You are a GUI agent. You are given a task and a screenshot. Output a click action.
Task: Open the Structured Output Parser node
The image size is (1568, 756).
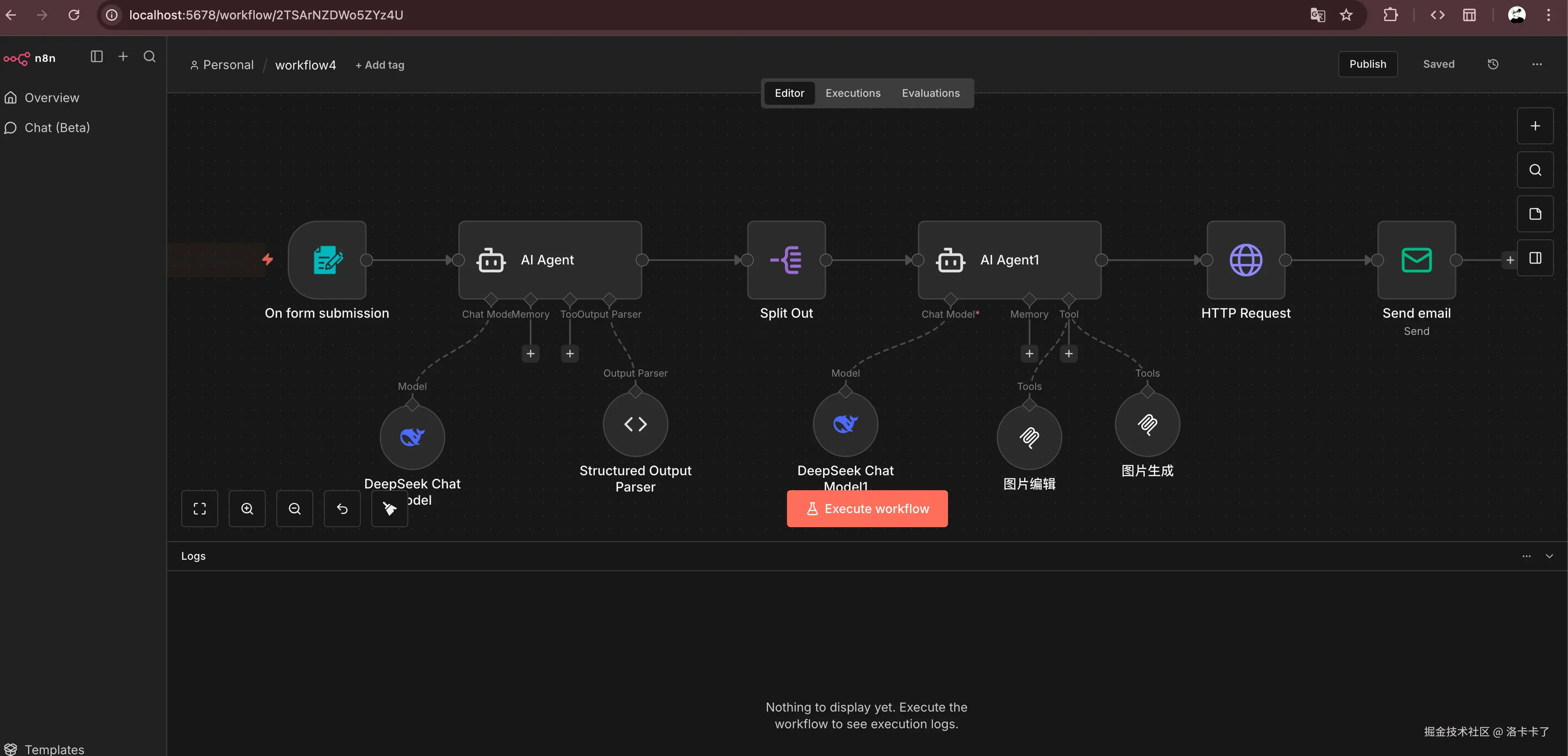[x=635, y=424]
